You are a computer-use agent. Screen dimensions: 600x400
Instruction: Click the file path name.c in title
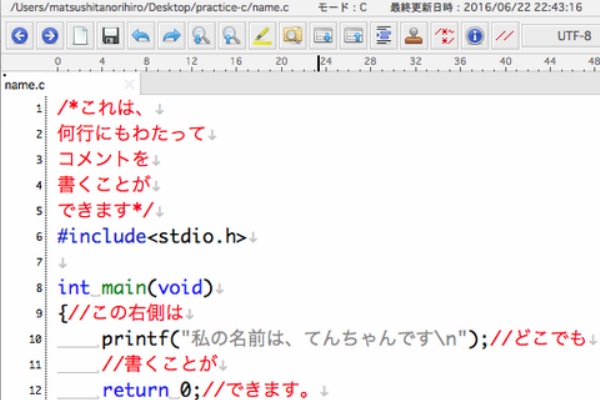coord(149,7)
